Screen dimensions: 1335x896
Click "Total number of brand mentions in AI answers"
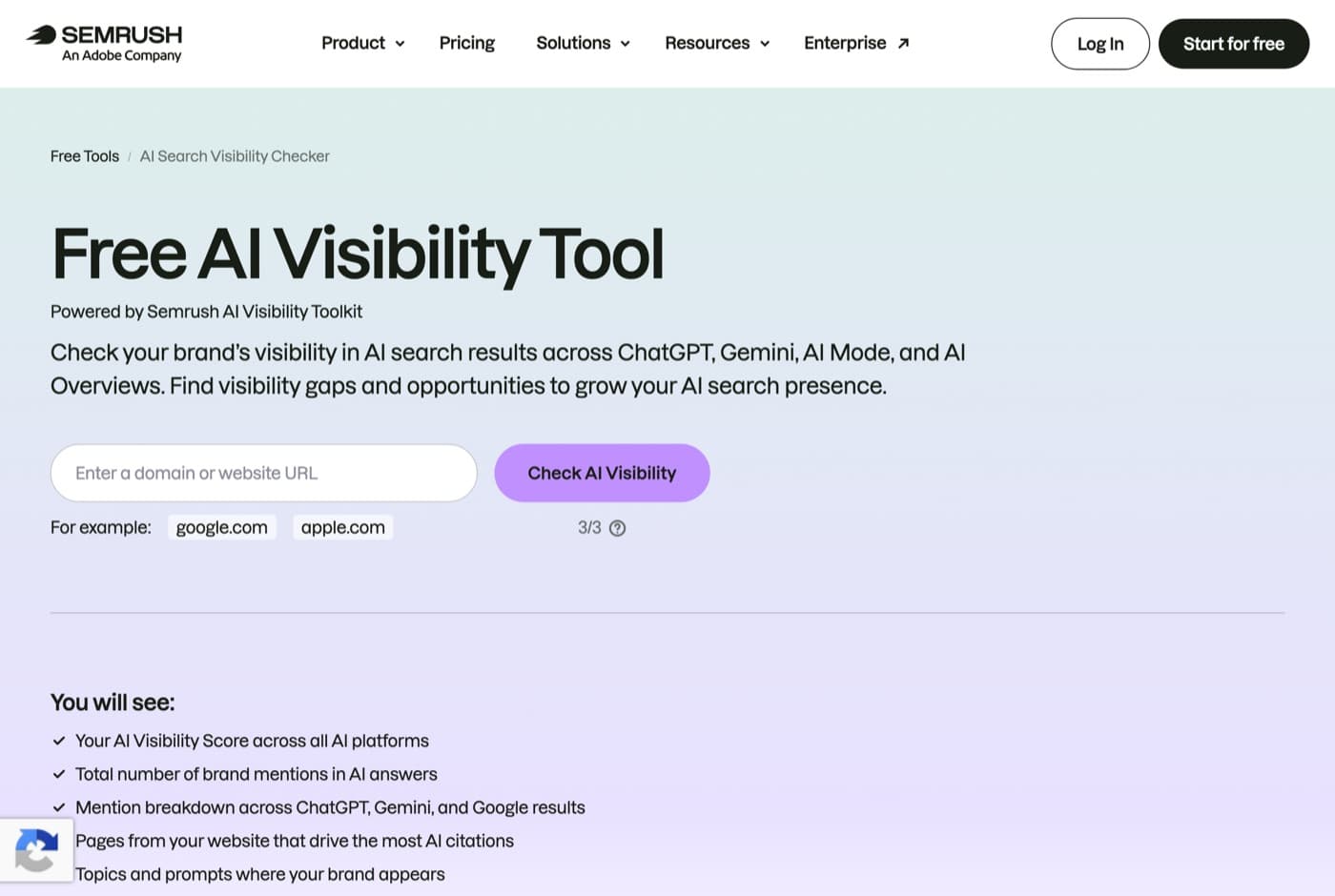point(257,774)
